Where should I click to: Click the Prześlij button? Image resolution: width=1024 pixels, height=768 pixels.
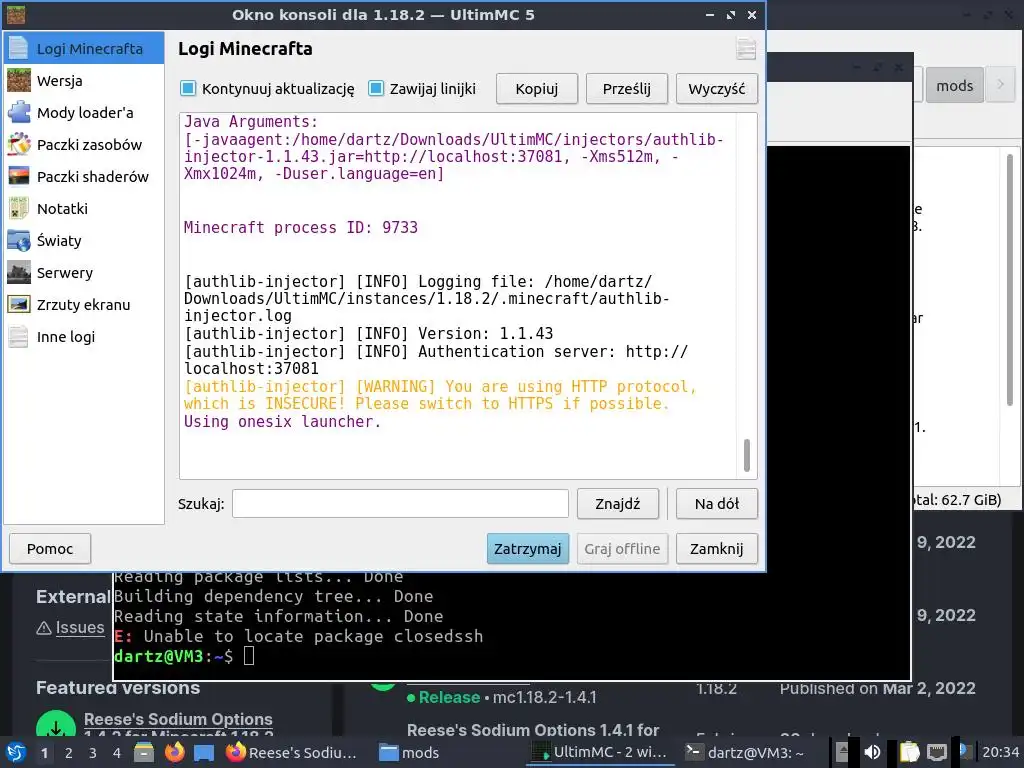tap(626, 89)
